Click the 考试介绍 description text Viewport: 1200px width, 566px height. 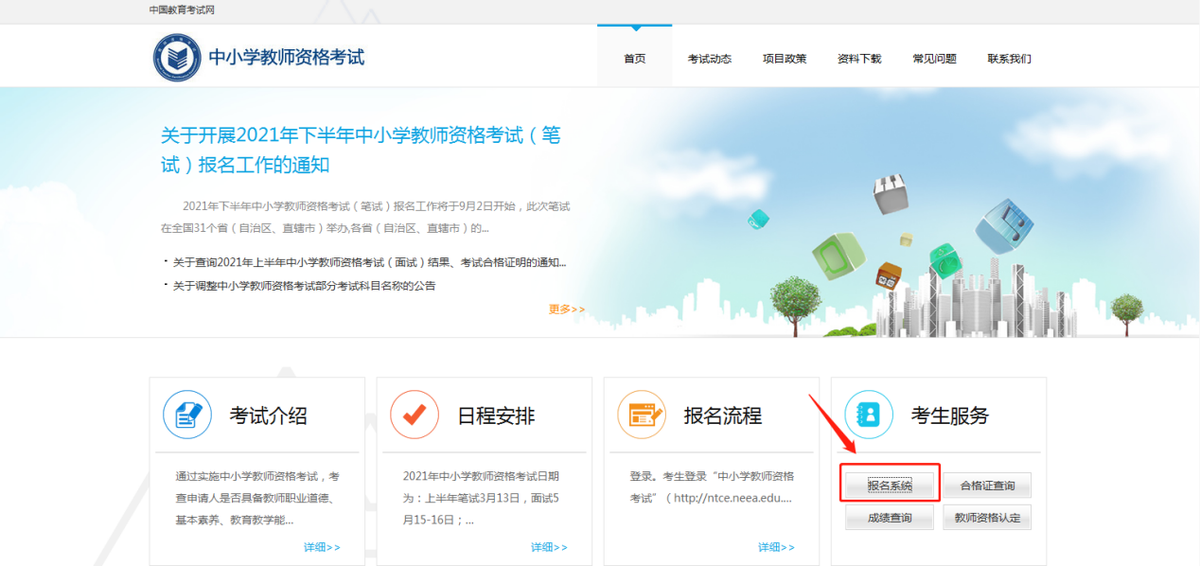[x=257, y=498]
